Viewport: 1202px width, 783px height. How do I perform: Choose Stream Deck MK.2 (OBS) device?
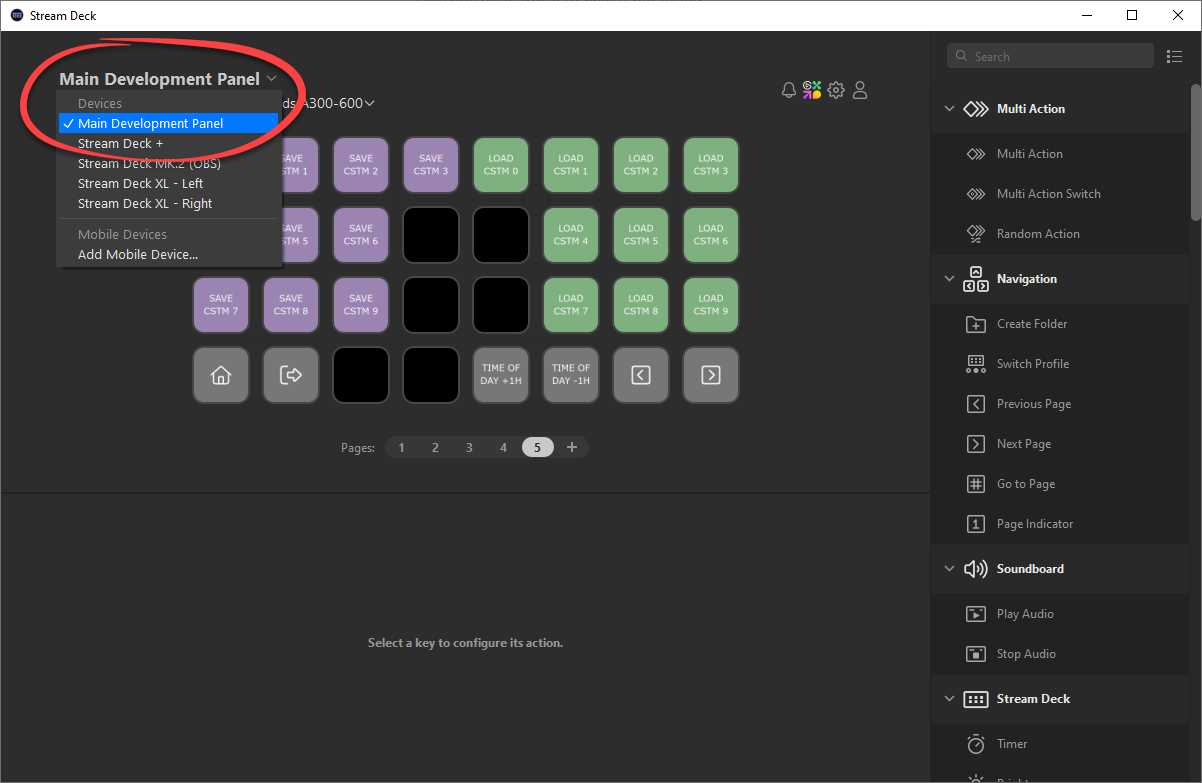point(167,164)
